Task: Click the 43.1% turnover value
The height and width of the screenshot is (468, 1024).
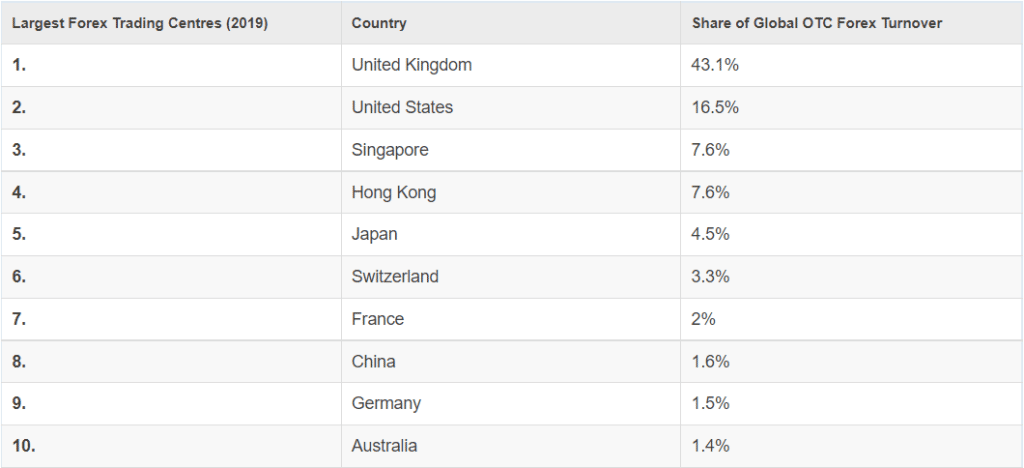Action: (x=715, y=65)
